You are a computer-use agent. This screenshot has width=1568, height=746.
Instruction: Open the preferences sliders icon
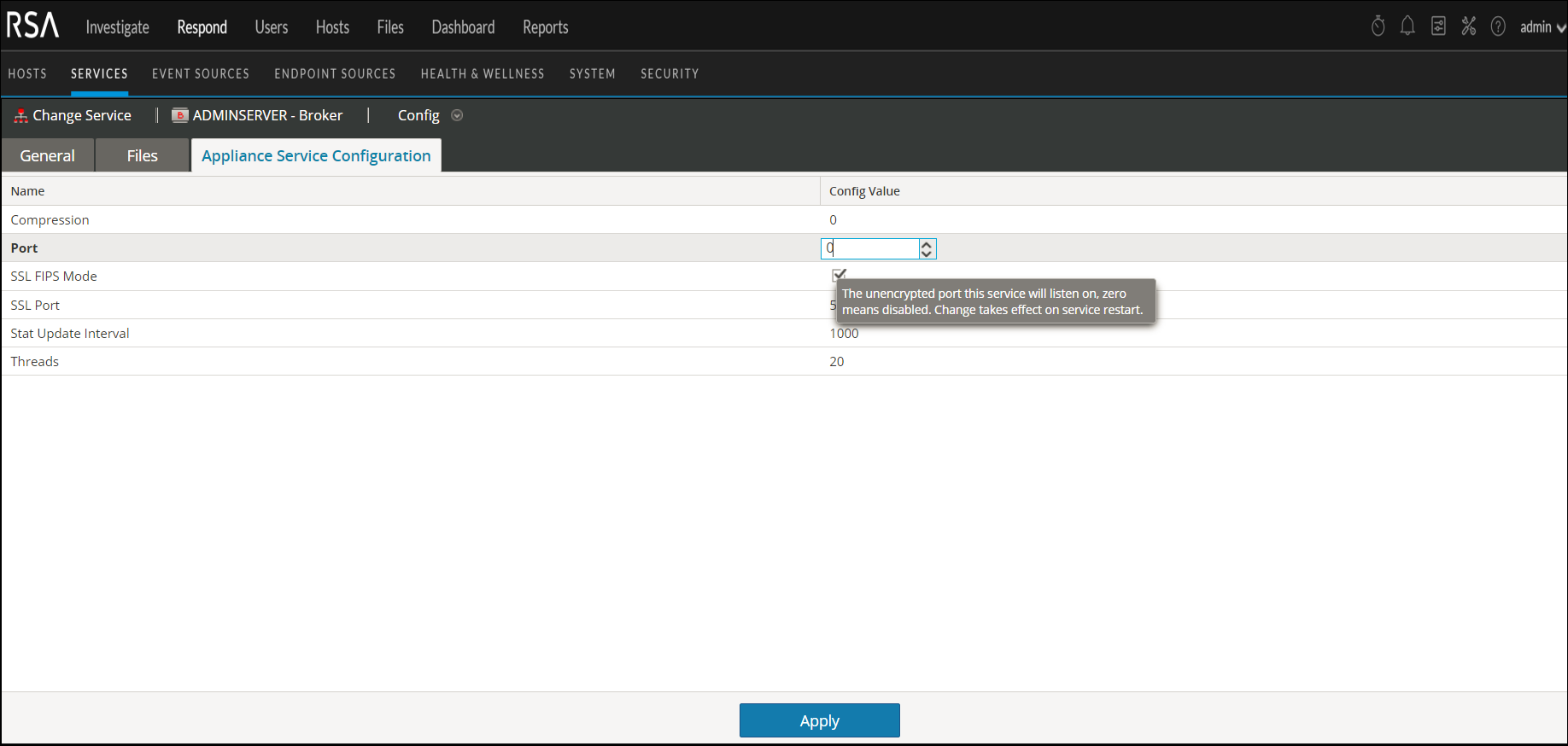pos(1438,26)
